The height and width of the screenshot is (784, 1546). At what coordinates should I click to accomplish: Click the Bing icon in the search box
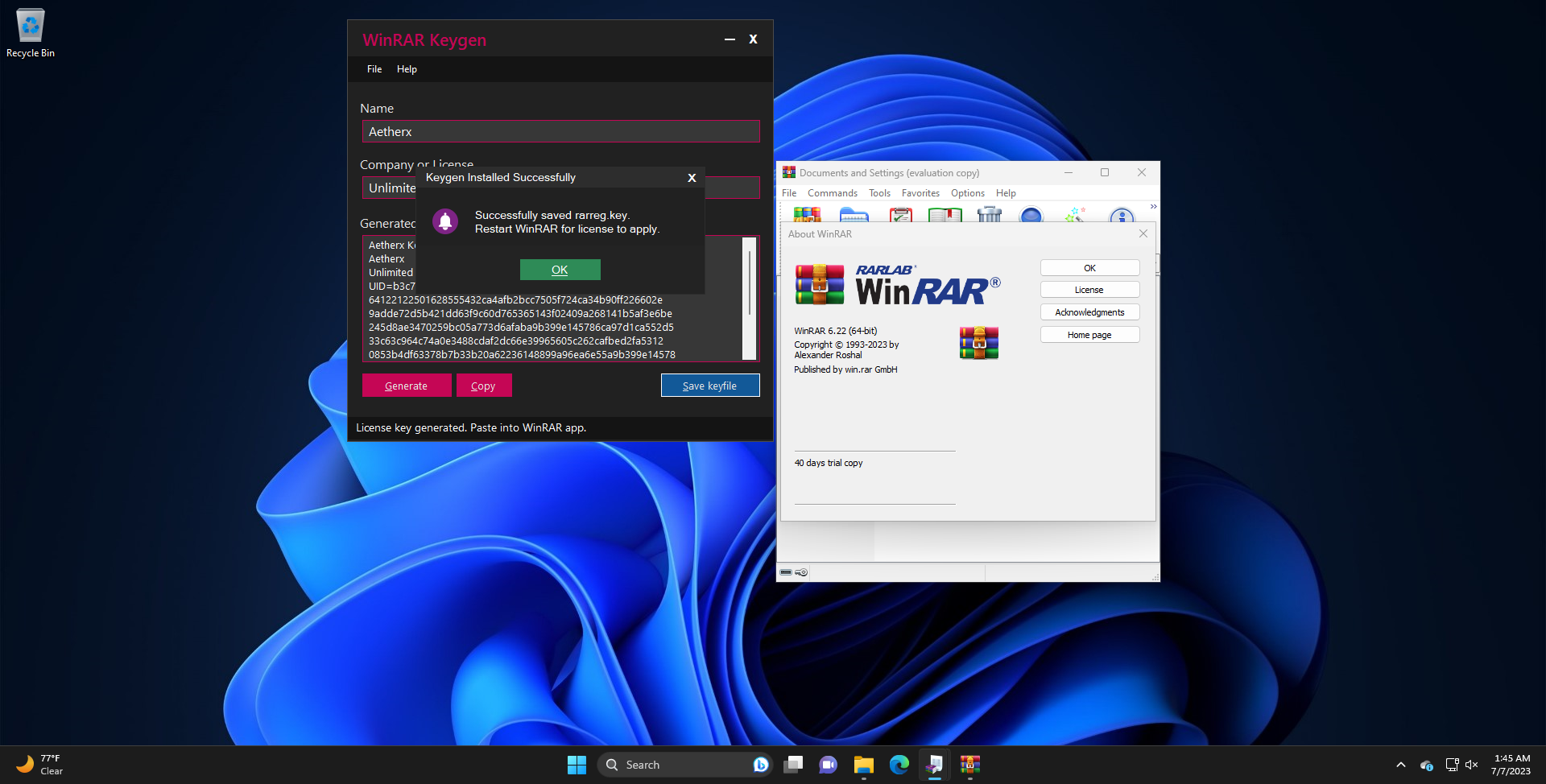click(761, 765)
